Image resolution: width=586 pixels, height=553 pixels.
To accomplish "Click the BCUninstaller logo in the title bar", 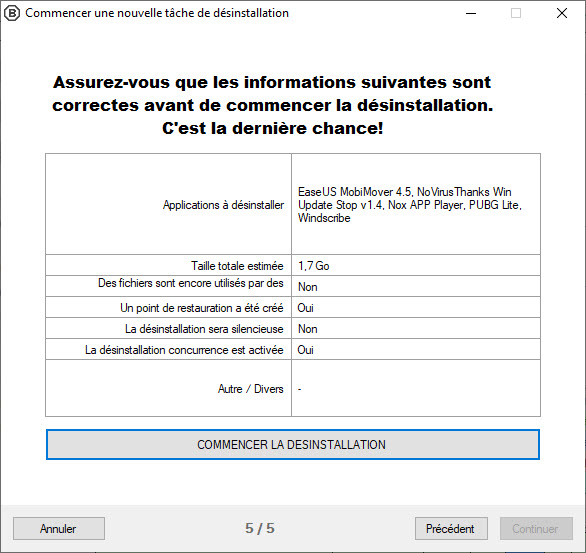I will [12, 13].
